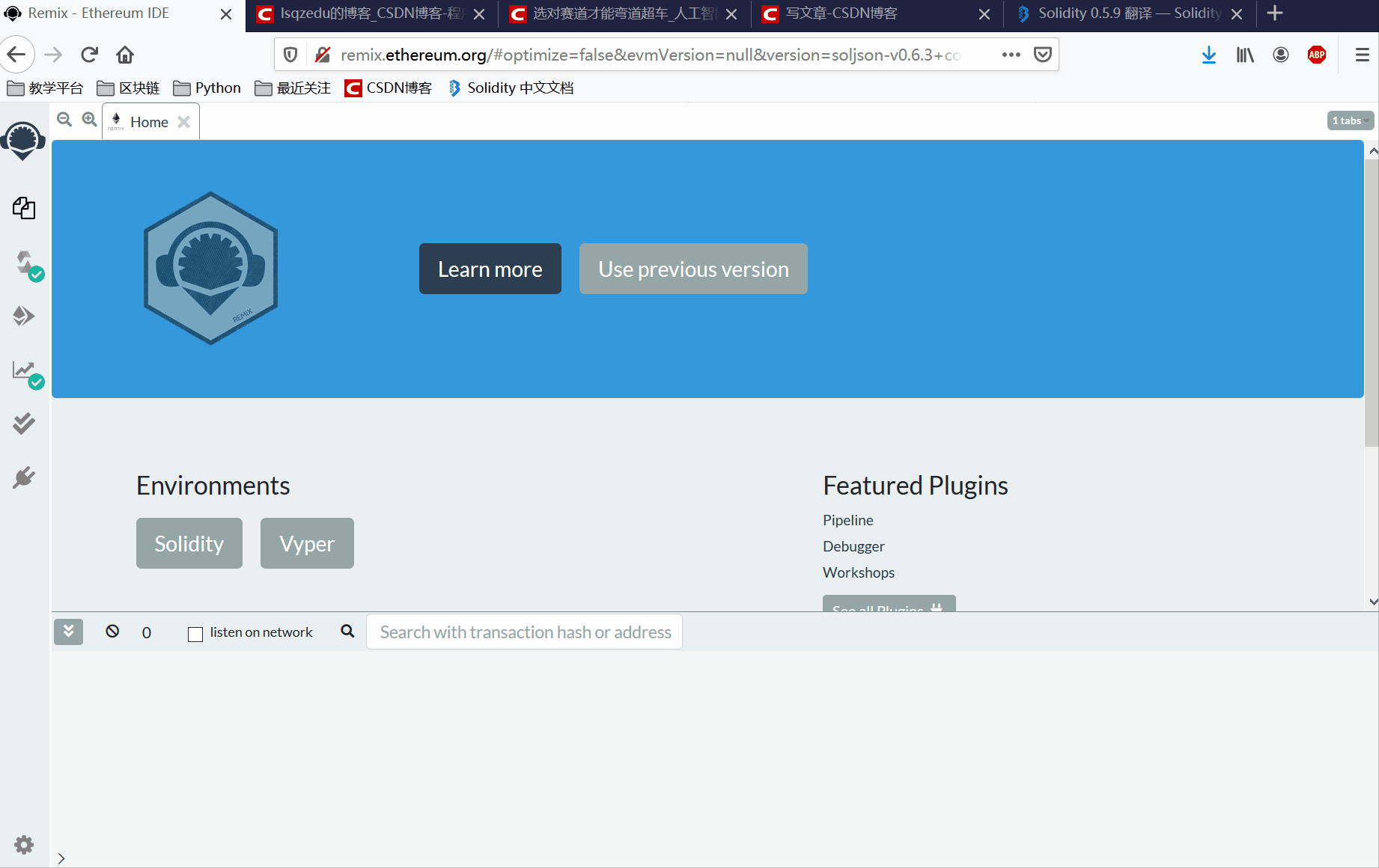
Task: Go forward in browser history
Action: (53, 55)
